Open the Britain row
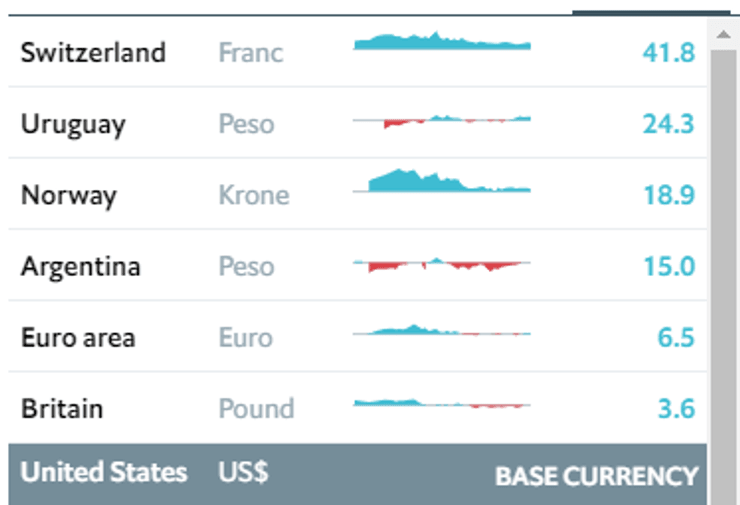The image size is (740, 505). (61, 409)
